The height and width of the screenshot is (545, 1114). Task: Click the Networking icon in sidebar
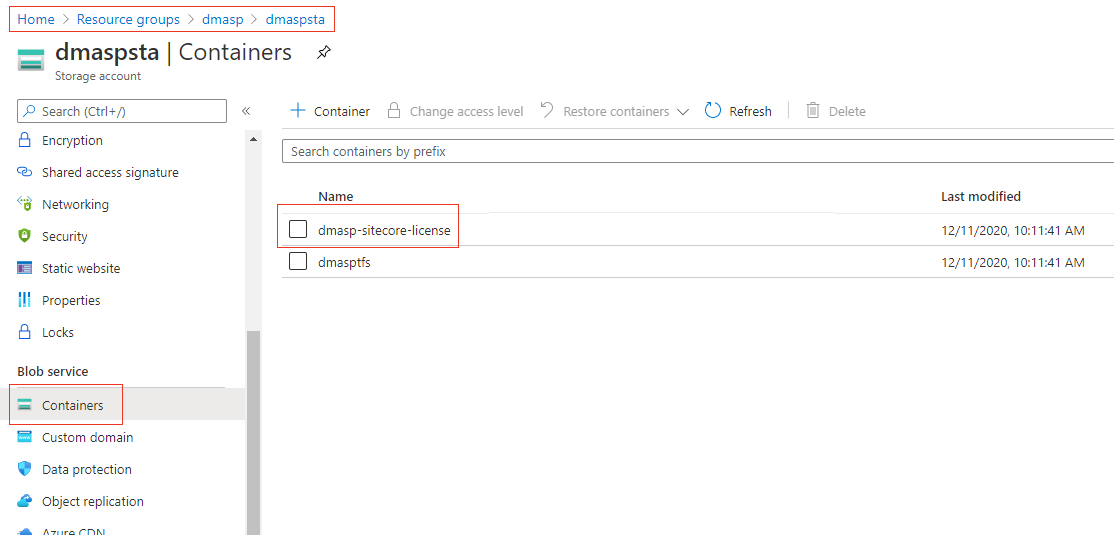[25, 205]
